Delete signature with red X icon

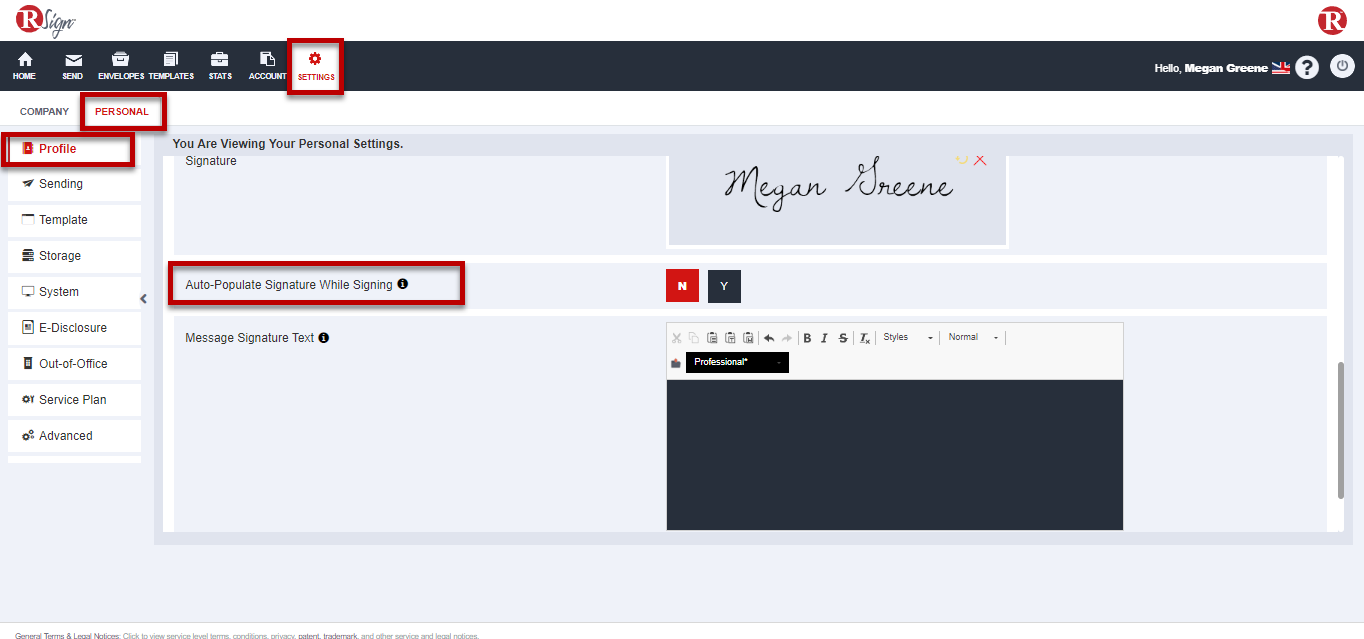(x=980, y=160)
